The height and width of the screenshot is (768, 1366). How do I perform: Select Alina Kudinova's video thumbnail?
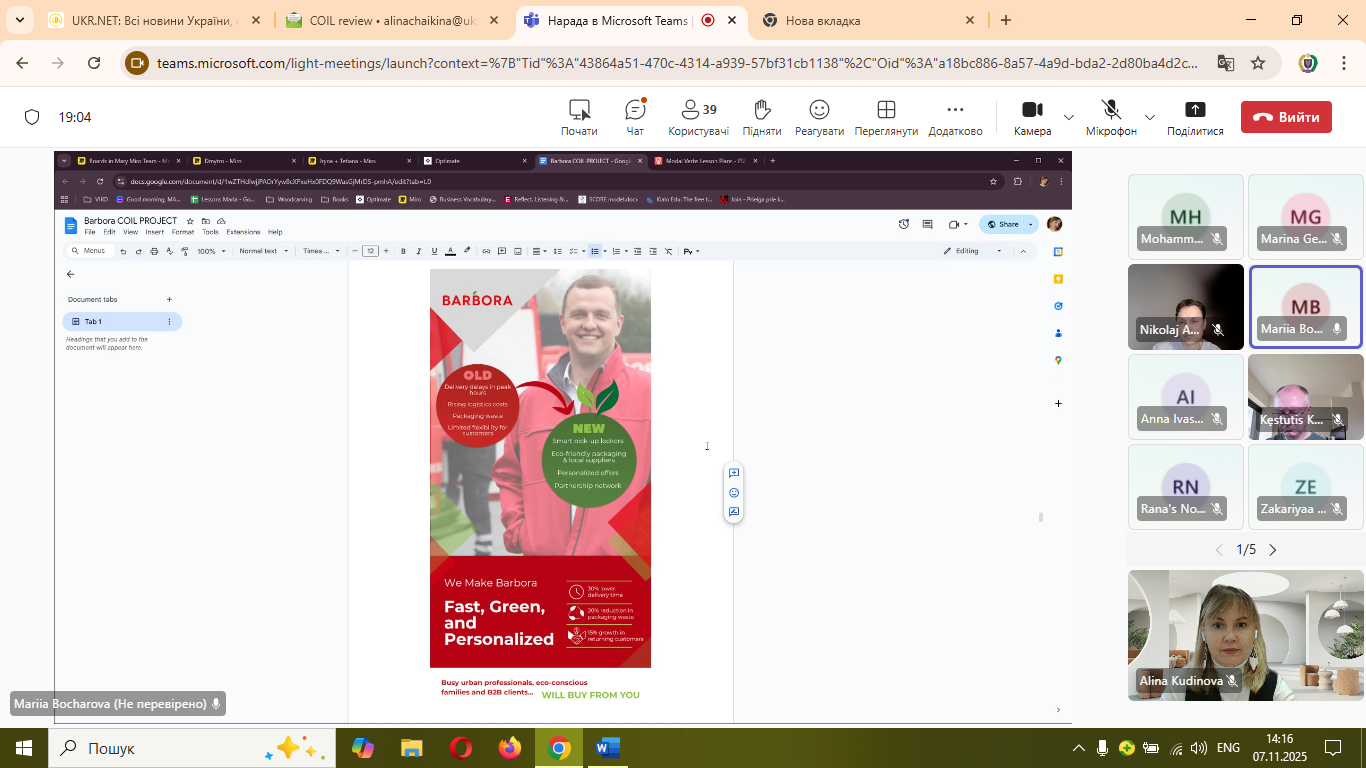1245,634
